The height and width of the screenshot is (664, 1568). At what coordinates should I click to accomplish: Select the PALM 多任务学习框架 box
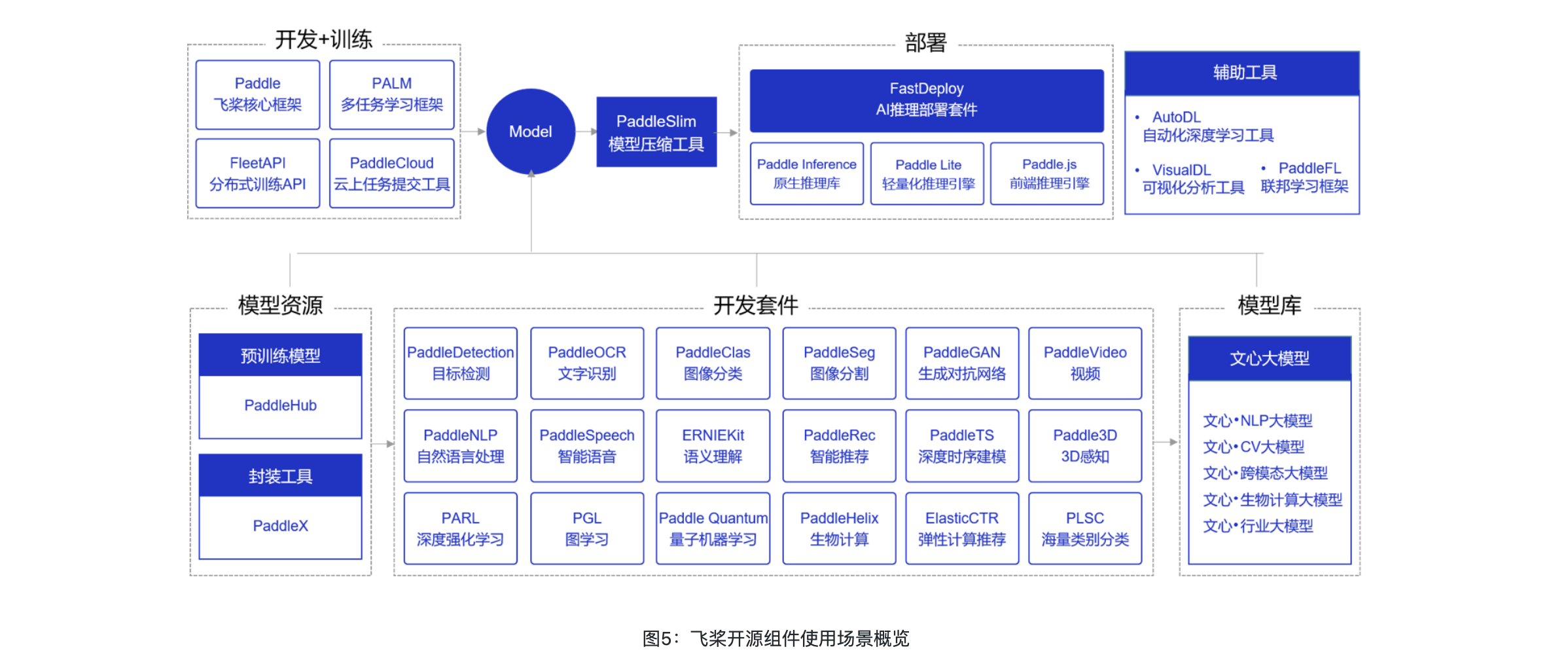[x=391, y=94]
